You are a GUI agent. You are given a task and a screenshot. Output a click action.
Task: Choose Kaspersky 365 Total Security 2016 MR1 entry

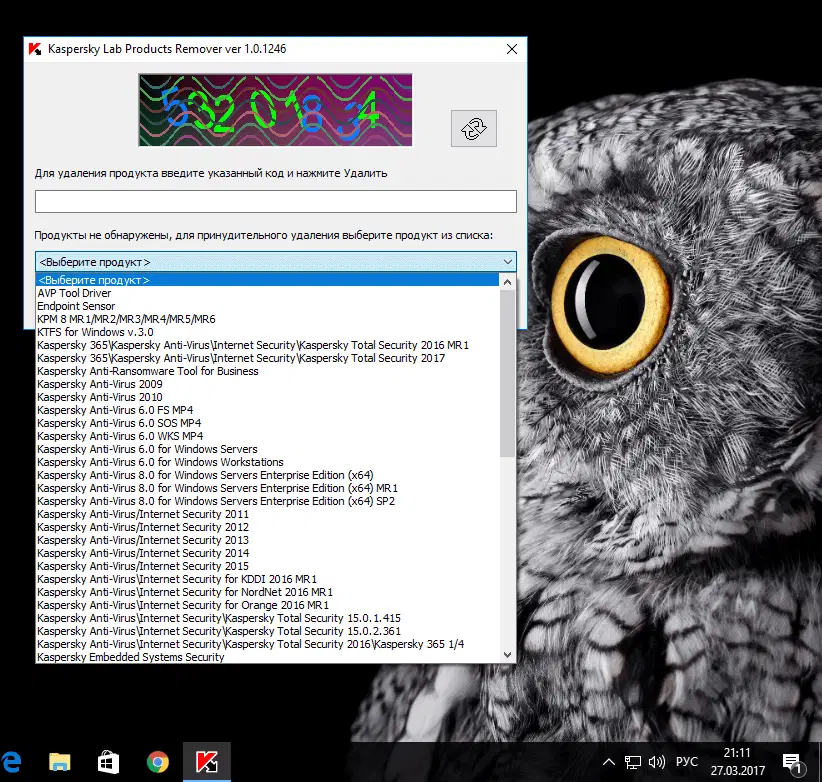tap(267, 345)
